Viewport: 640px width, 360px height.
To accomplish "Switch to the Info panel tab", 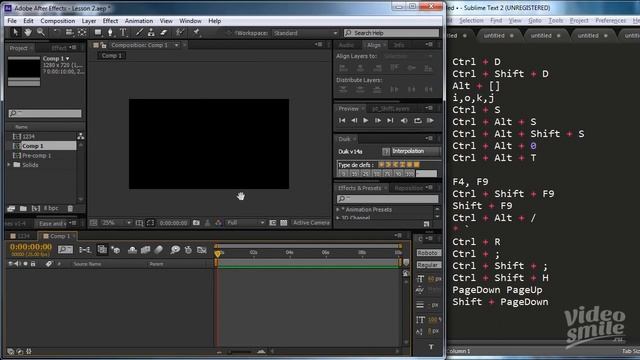I will tap(399, 45).
